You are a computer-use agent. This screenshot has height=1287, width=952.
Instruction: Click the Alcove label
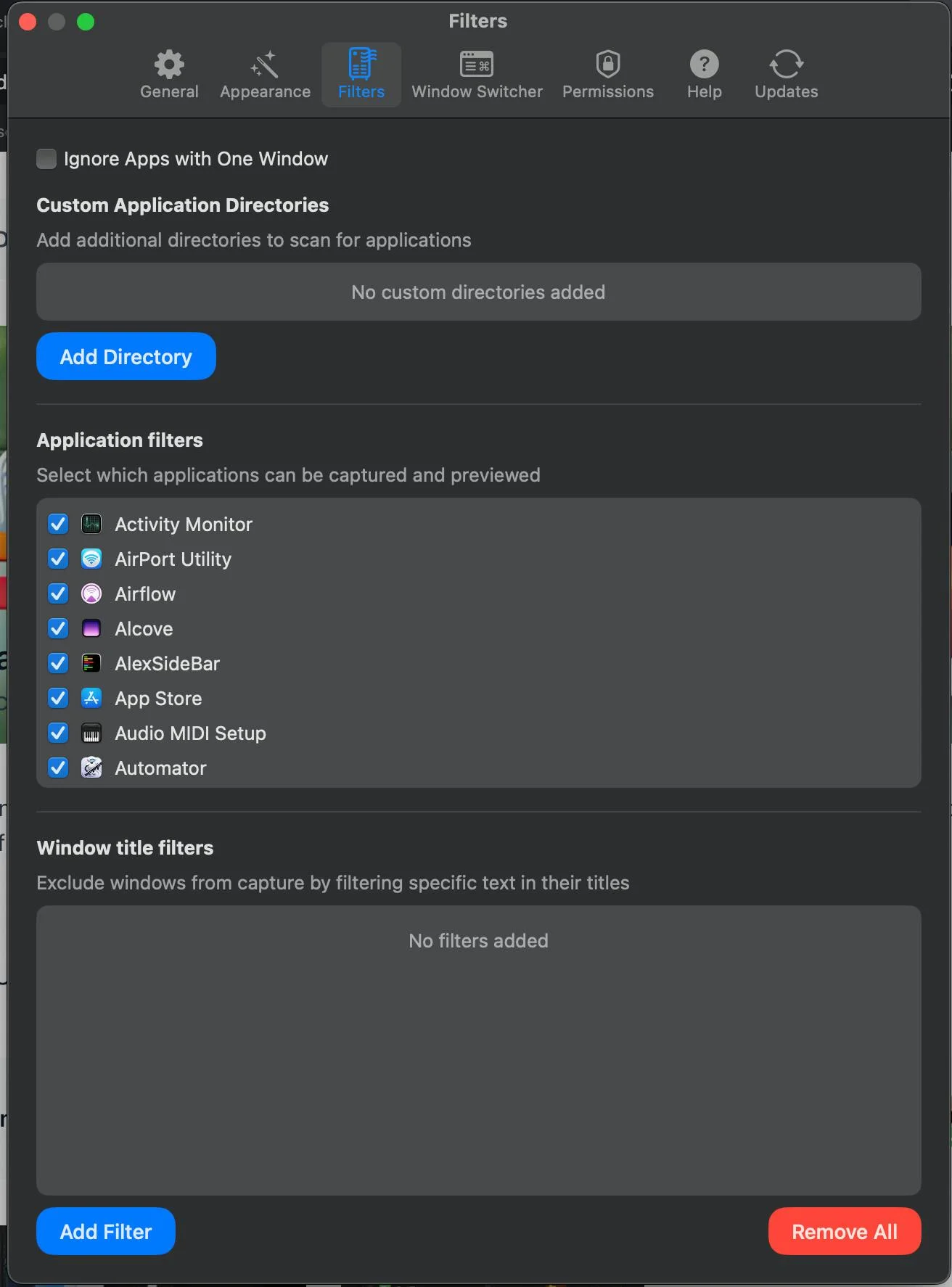coord(144,629)
